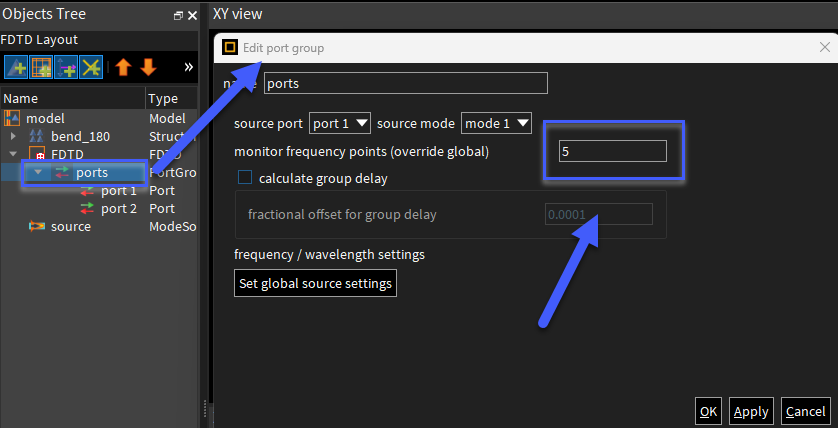Screen dimensions: 838x428
Task: Click the 'Port' type cell beside port 2
Action: tap(162, 208)
